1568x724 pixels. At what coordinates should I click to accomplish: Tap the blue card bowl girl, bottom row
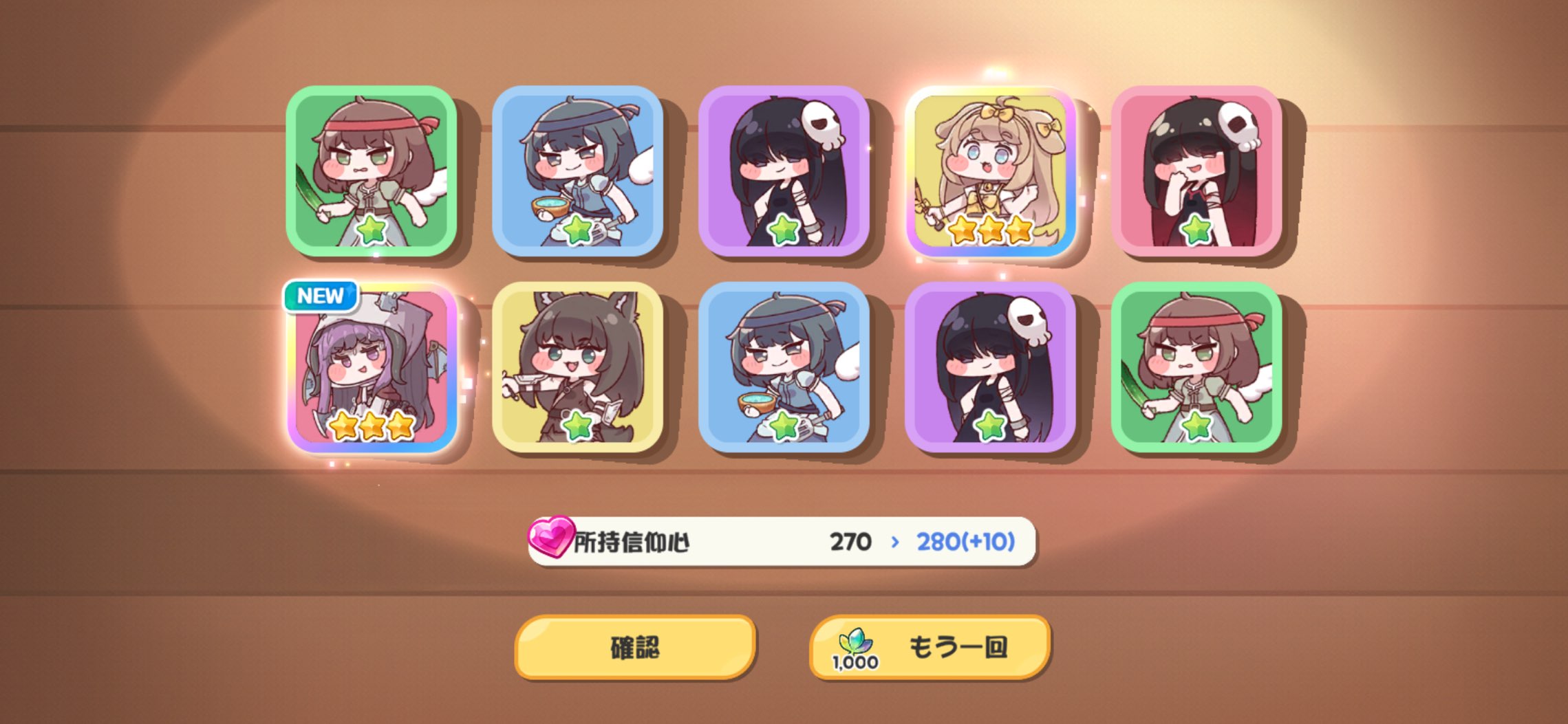point(784,367)
